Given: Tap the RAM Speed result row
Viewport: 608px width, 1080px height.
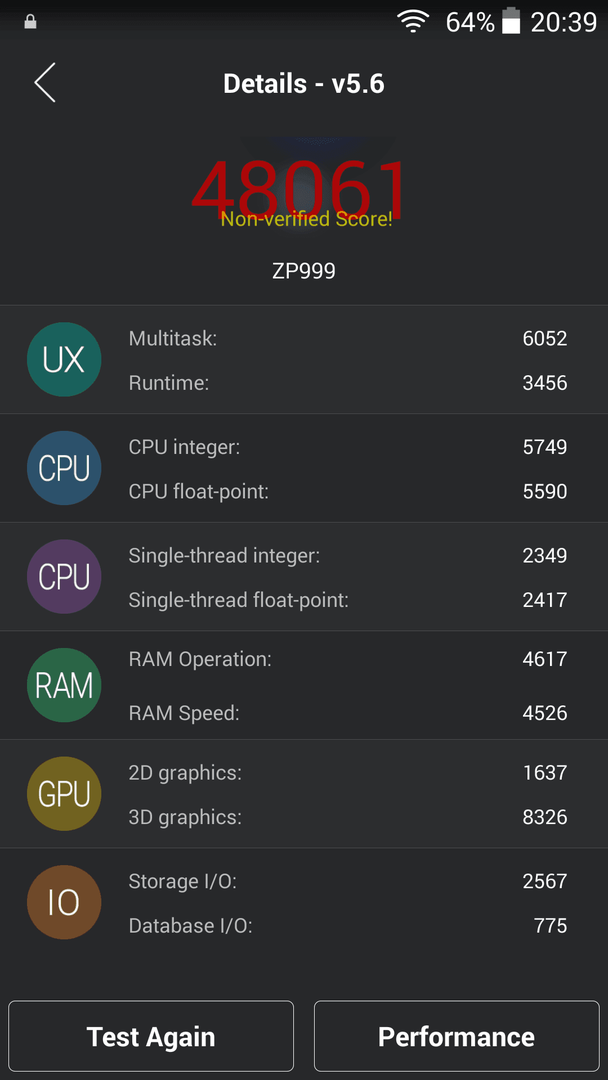Looking at the screenshot, I should pyautogui.click(x=348, y=713).
